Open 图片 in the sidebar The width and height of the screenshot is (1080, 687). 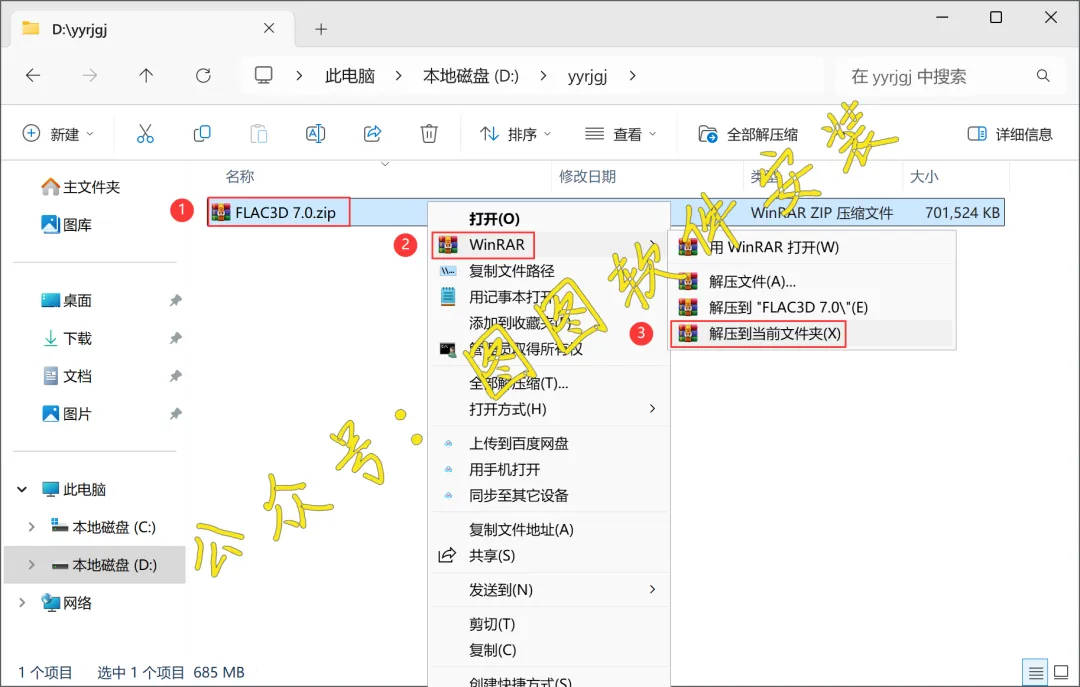coord(66,414)
